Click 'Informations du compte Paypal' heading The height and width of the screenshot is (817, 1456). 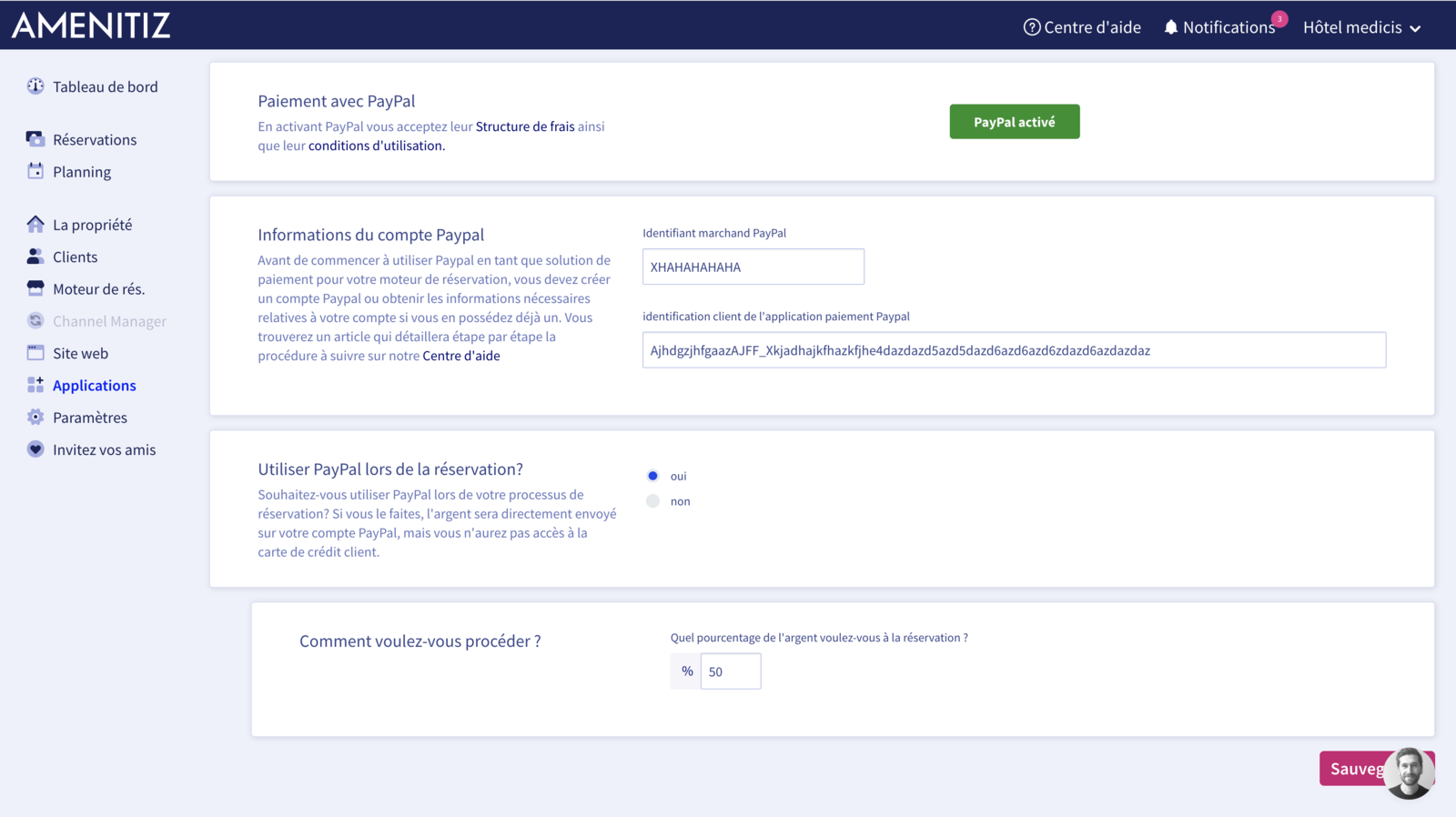(x=371, y=235)
